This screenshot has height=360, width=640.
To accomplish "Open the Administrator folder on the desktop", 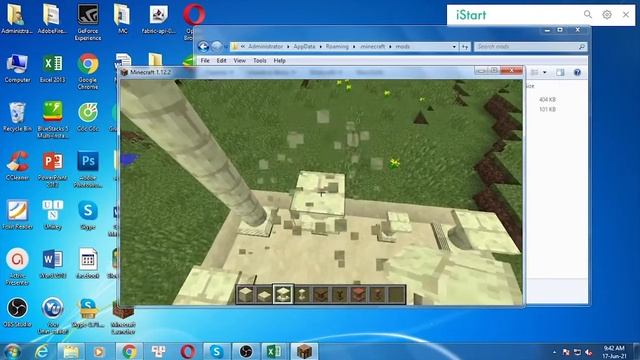I will [16, 19].
